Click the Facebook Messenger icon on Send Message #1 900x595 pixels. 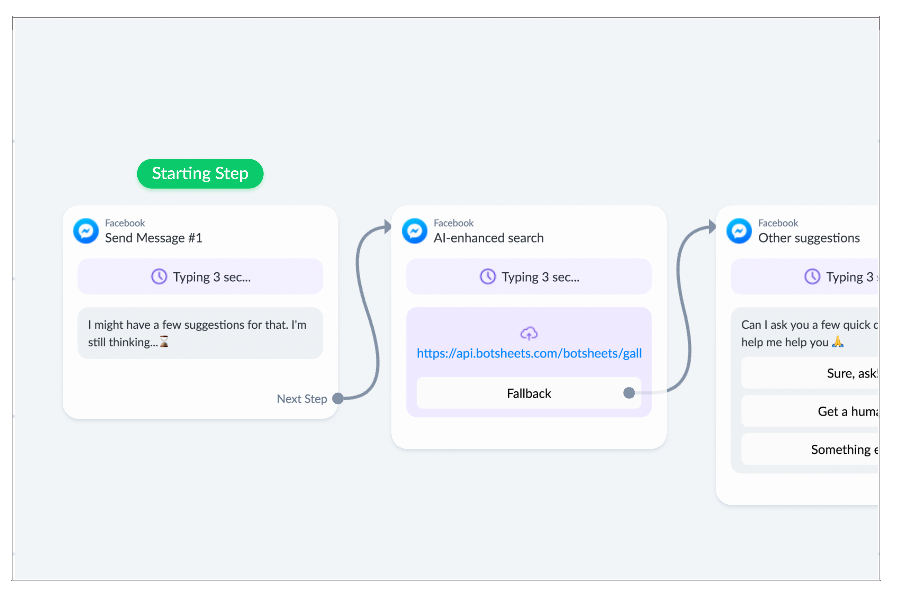point(86,231)
